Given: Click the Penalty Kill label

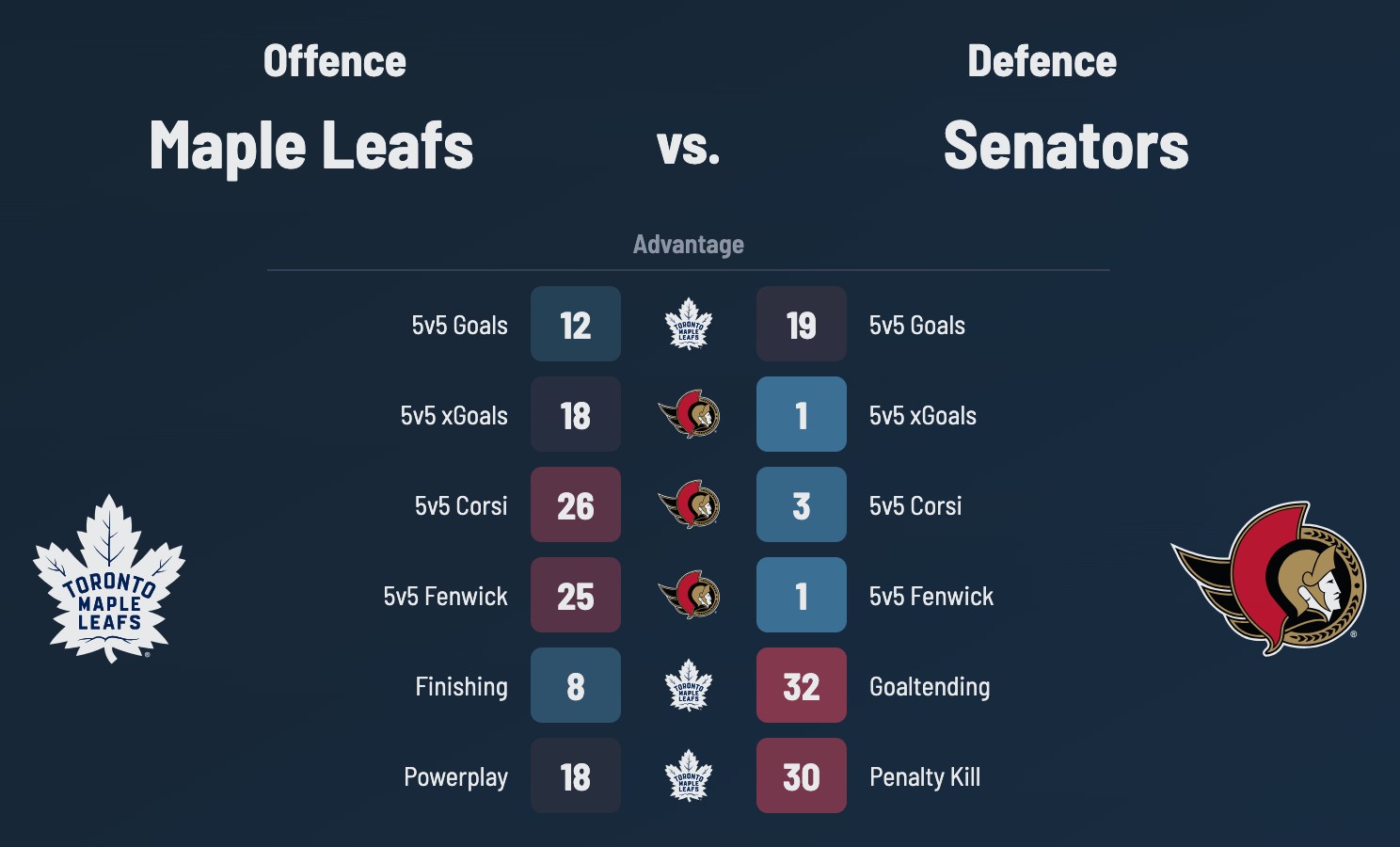Looking at the screenshot, I should click(x=925, y=777).
